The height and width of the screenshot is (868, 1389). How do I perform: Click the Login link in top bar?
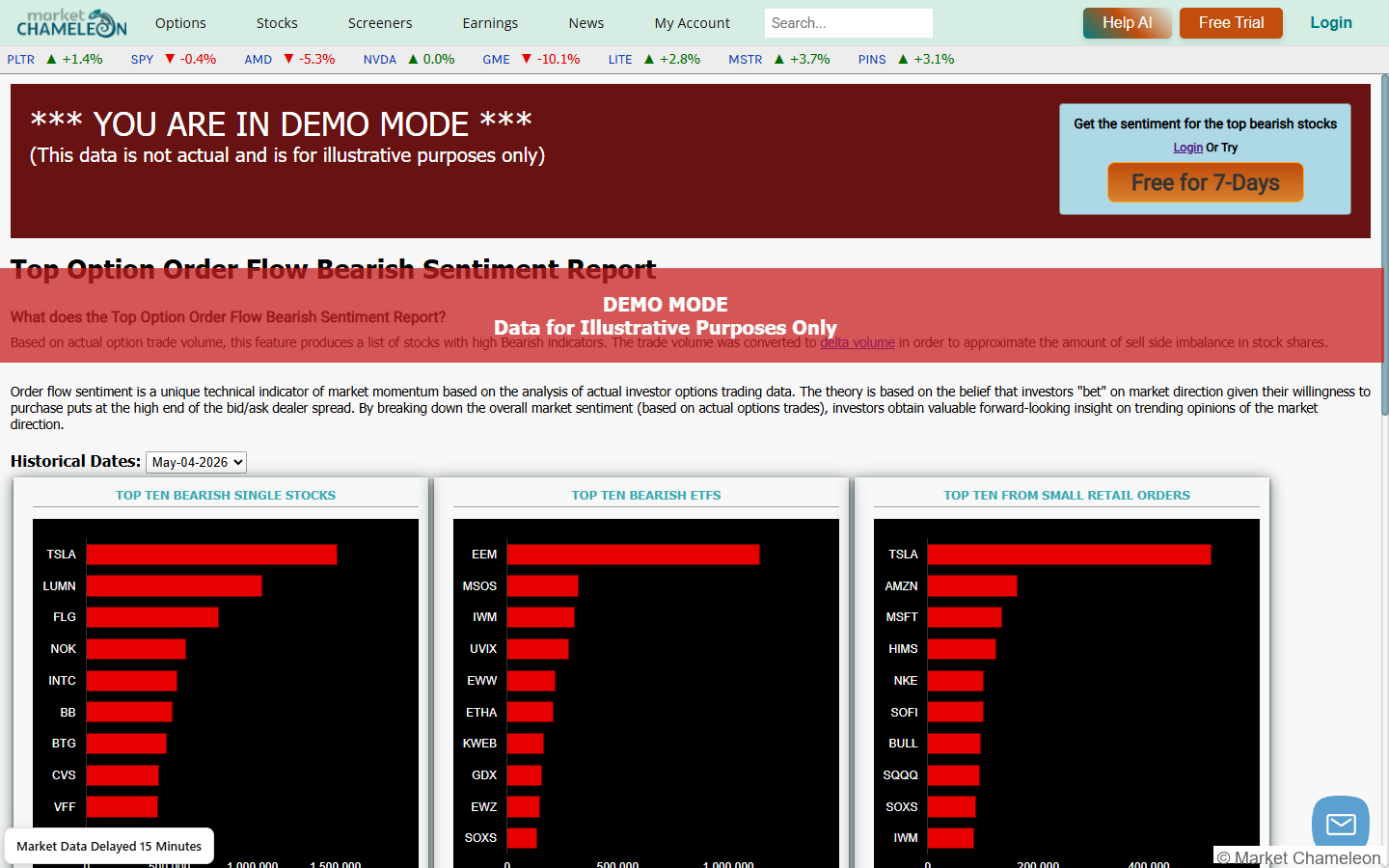click(1331, 23)
